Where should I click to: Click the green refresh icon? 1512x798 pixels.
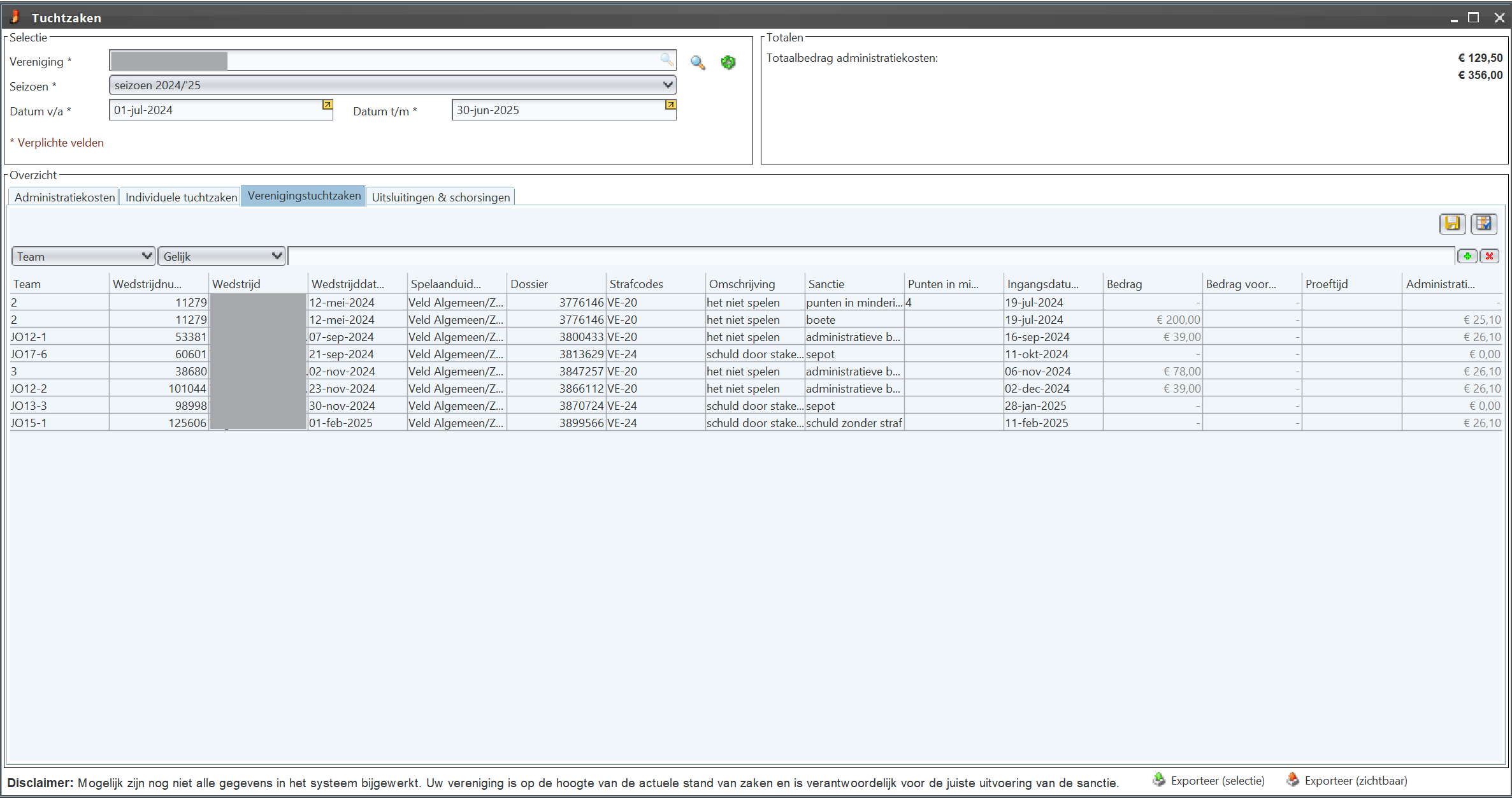tap(728, 62)
